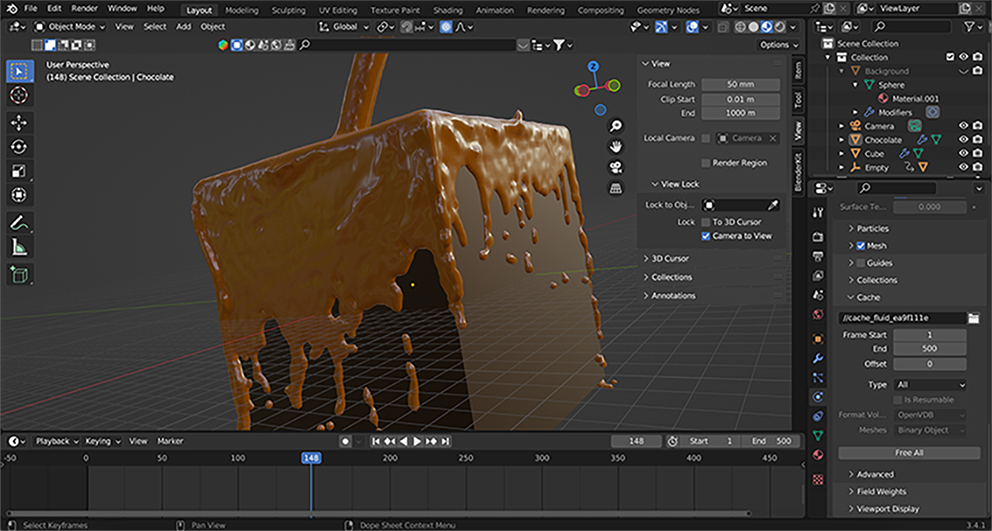Click the Focal Length value field
Viewport: 992px width, 531px height.
(x=739, y=85)
